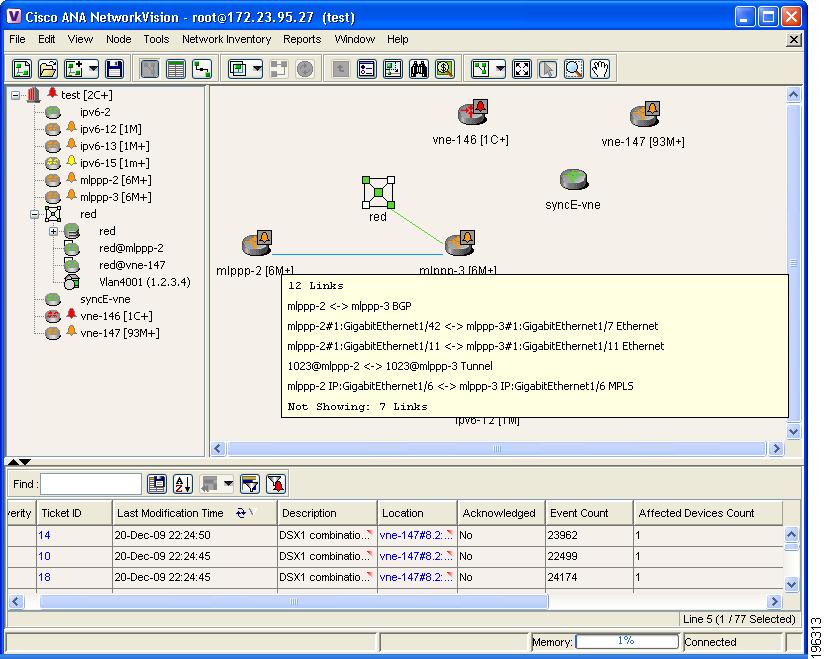824x659 pixels.
Task: Click the Memory usage progress bar
Action: coord(627,641)
